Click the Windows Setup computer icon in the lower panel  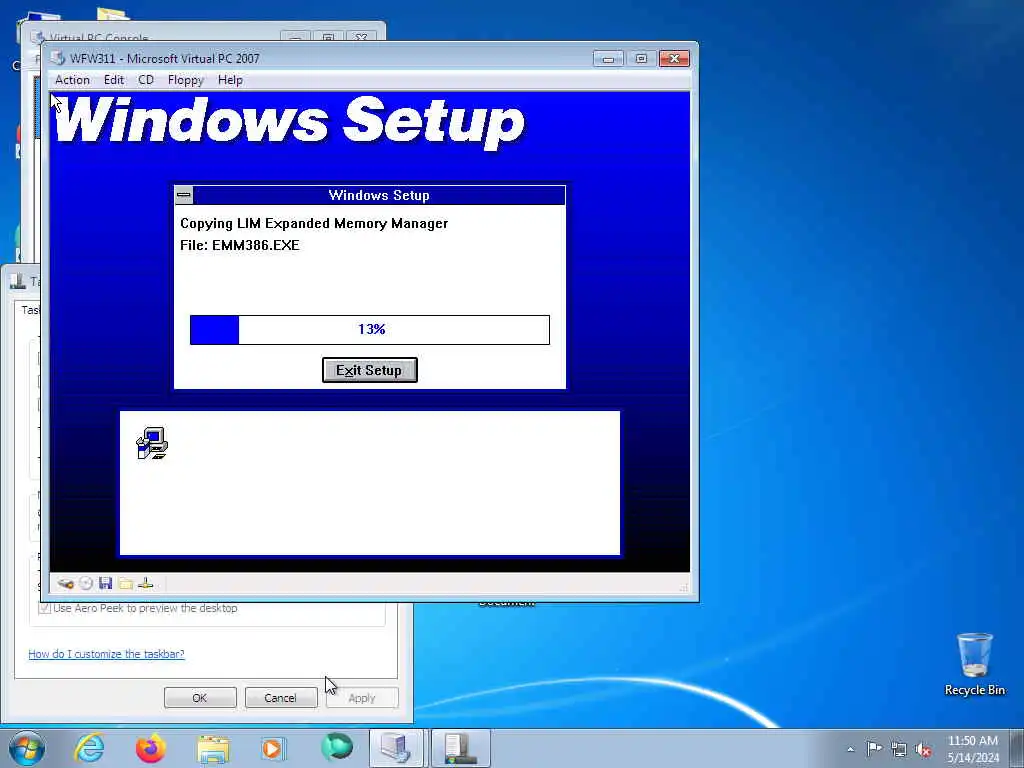152,443
